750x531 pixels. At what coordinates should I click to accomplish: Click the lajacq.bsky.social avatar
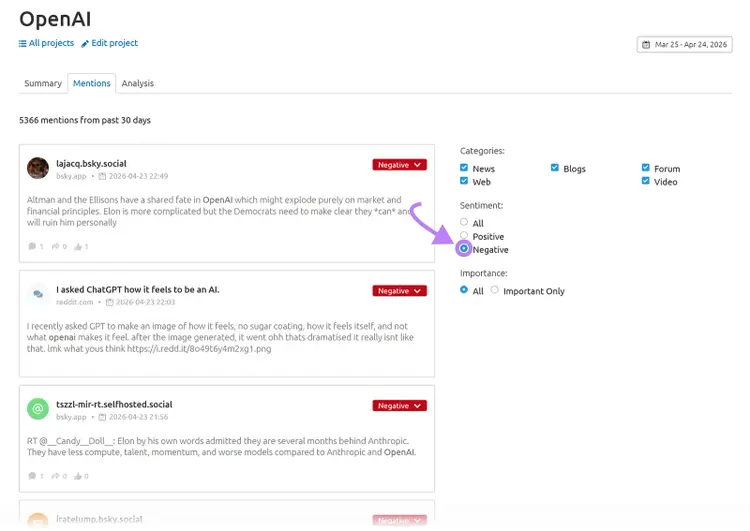point(38,168)
